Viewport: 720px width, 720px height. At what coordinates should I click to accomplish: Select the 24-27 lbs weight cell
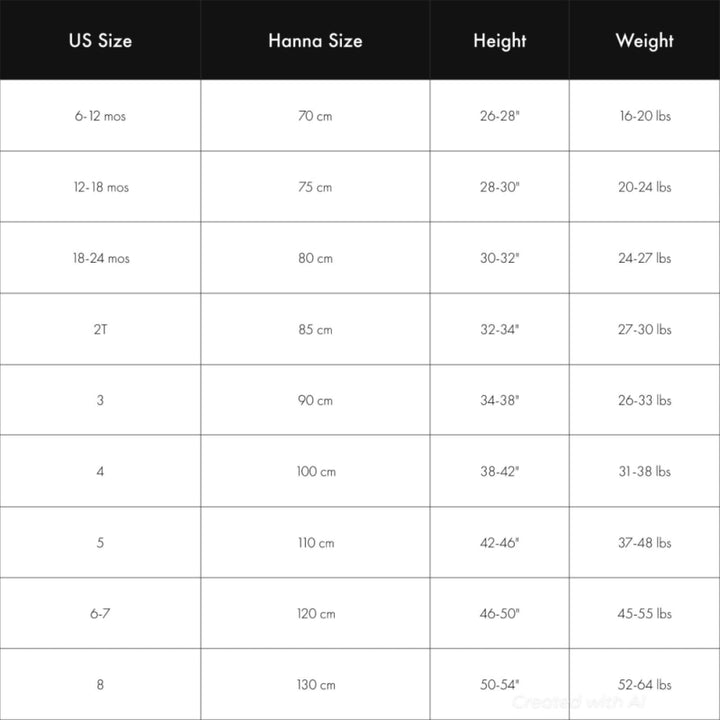pyautogui.click(x=645, y=258)
